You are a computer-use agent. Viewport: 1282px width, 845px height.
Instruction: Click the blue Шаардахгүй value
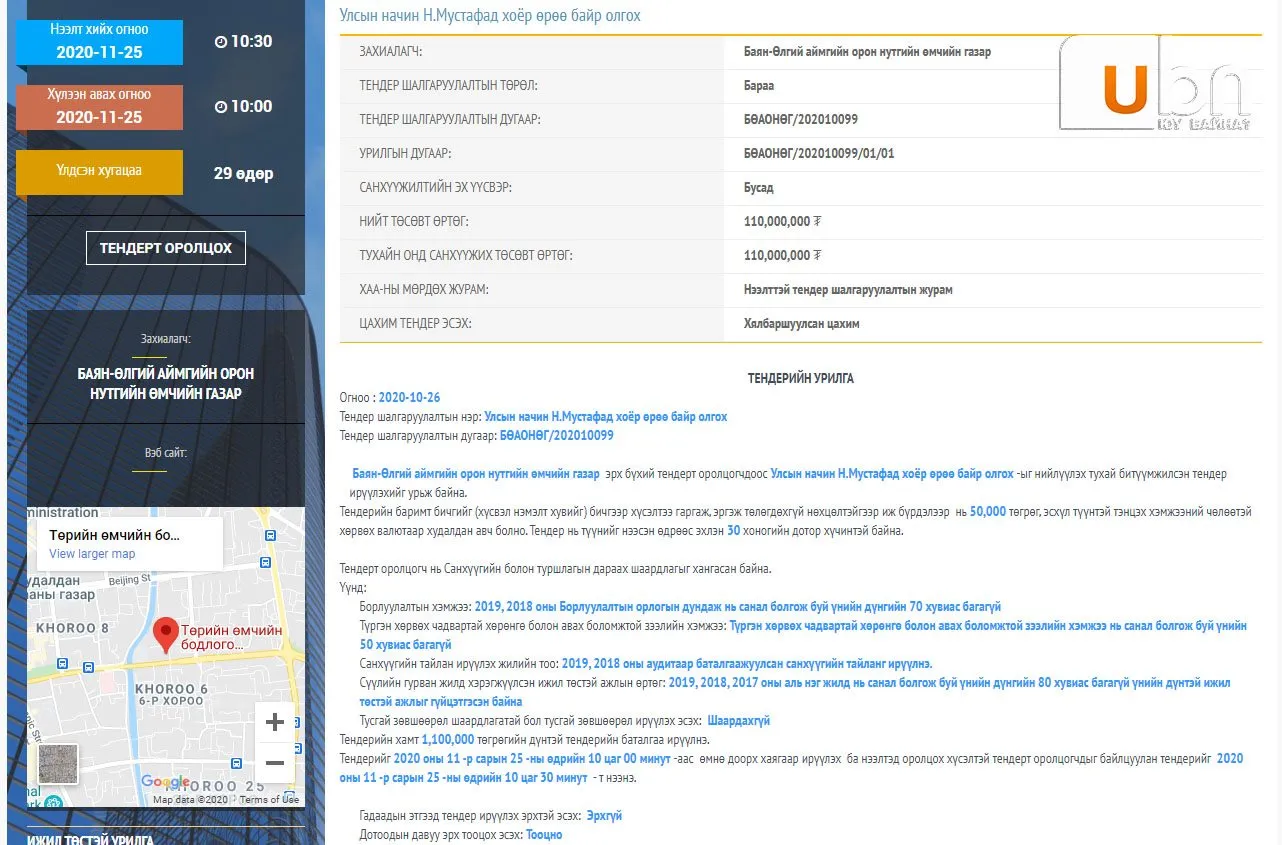739,721
